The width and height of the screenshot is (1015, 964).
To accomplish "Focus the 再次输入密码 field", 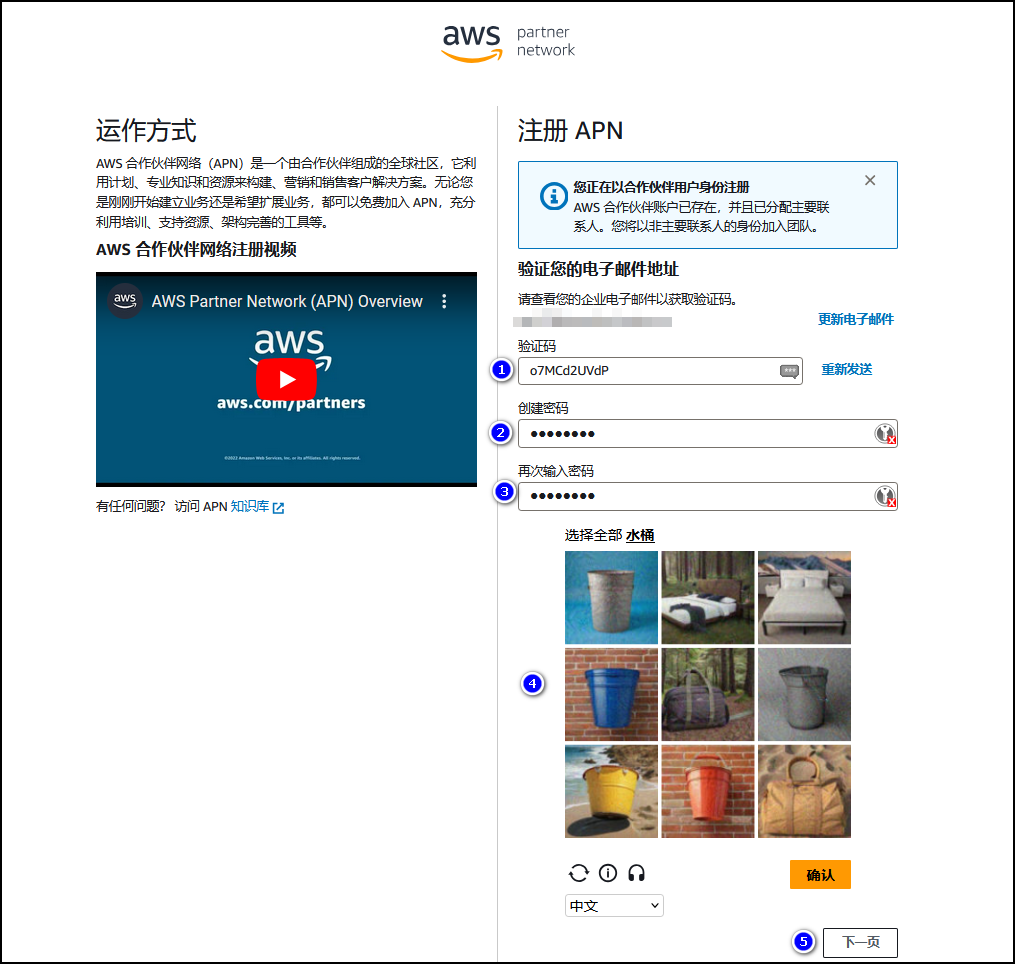I will pos(708,497).
